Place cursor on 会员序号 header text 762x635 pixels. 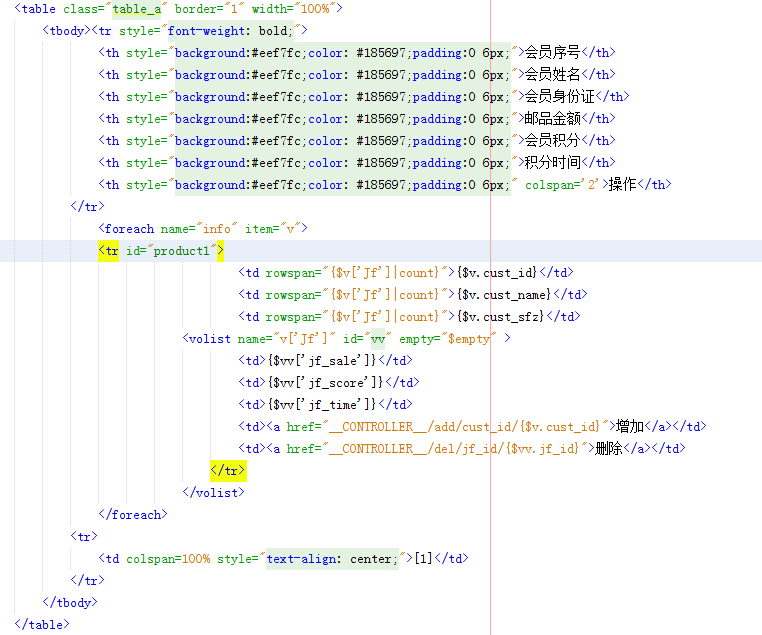coord(552,53)
